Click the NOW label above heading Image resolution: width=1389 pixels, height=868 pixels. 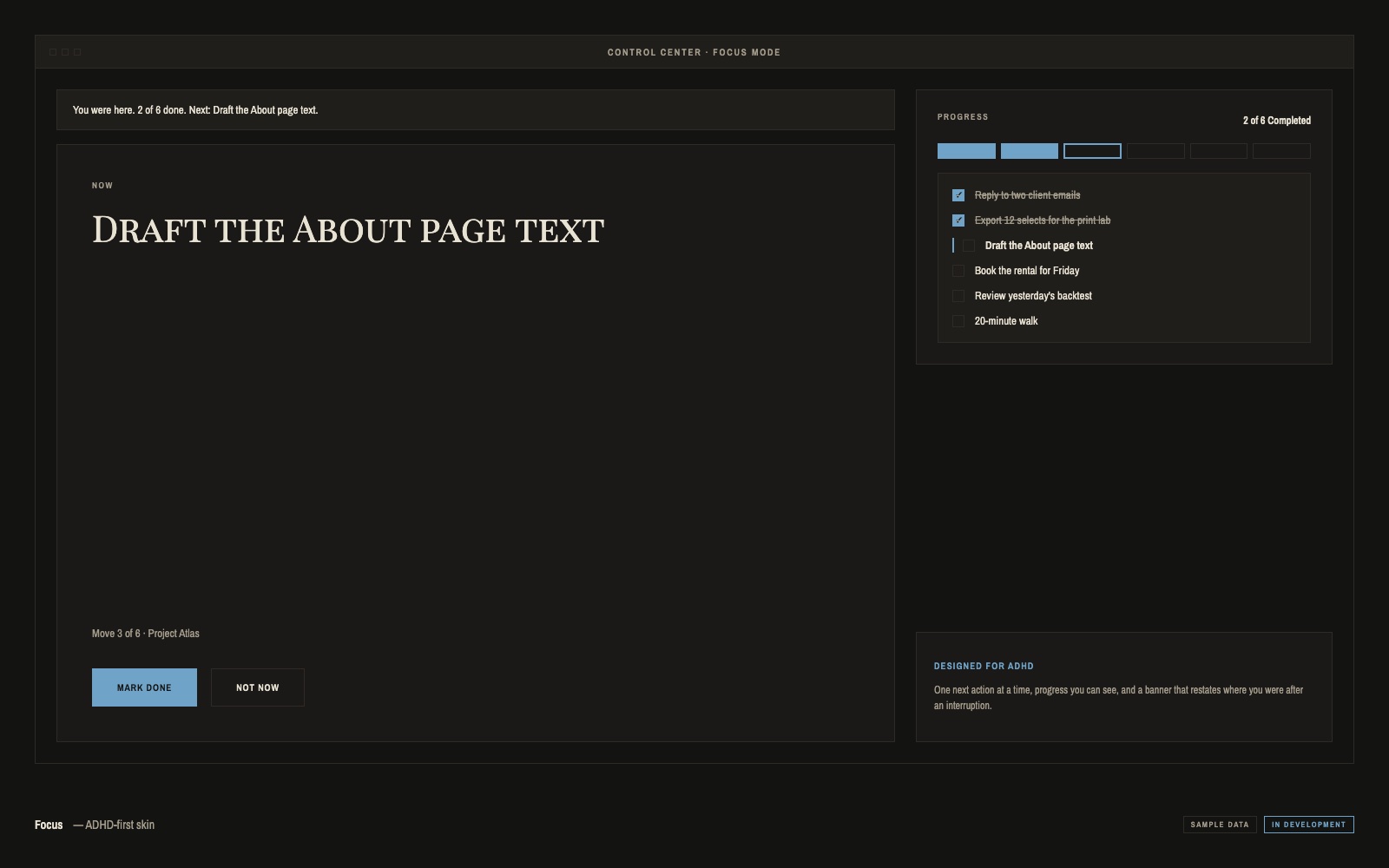pos(102,186)
